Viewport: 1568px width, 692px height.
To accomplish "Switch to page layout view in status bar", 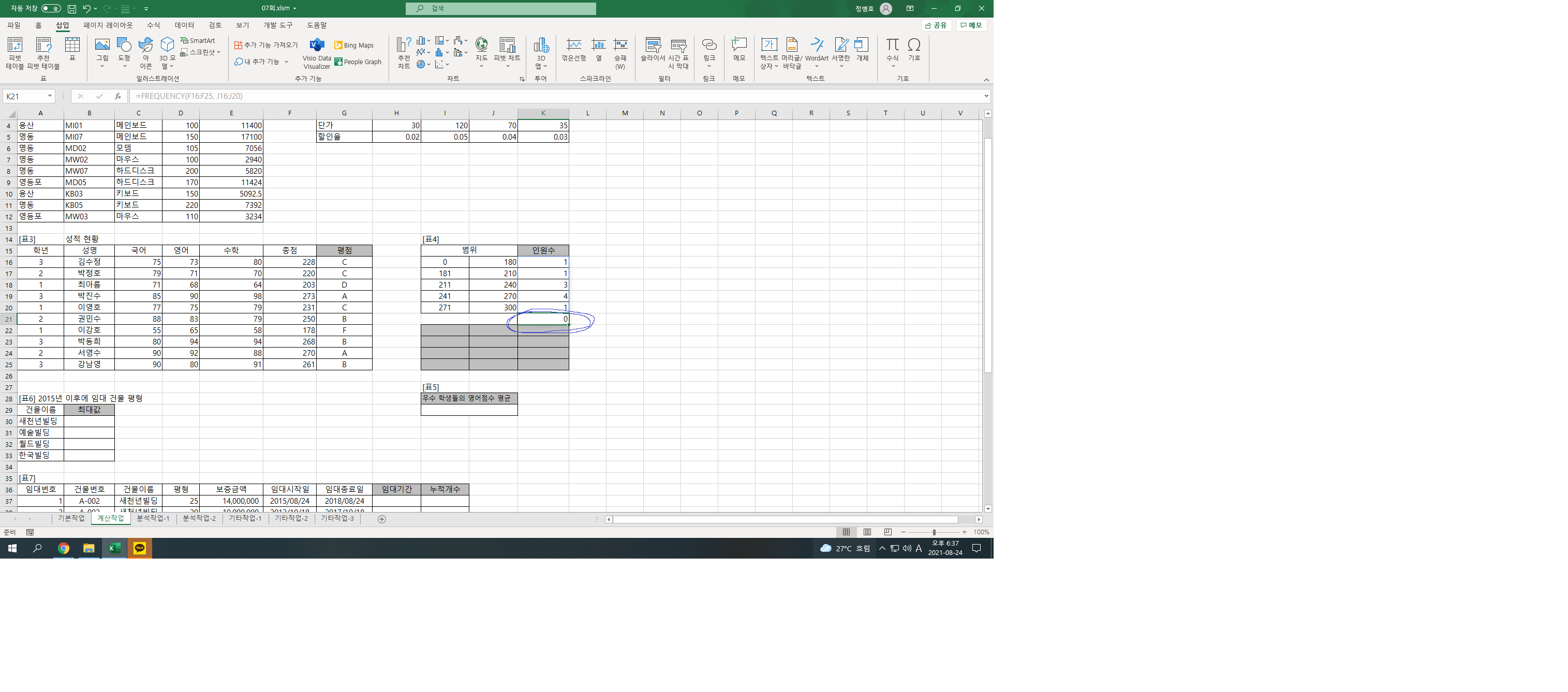I will tap(867, 532).
